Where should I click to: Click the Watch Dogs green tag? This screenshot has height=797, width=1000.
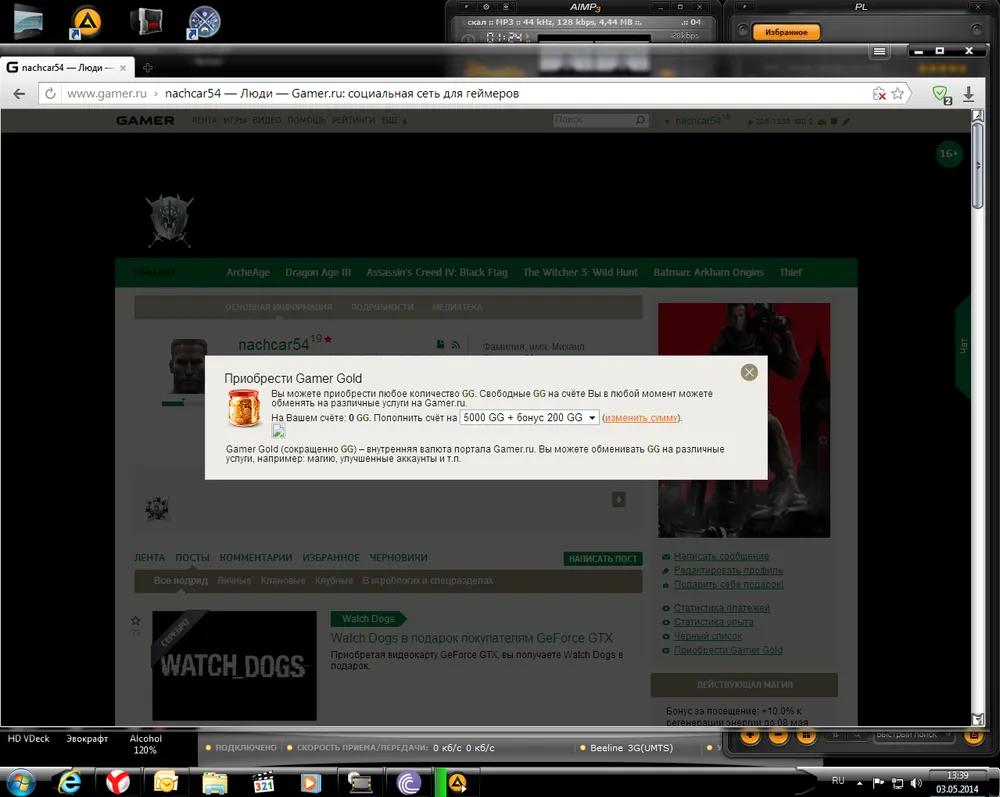point(368,618)
